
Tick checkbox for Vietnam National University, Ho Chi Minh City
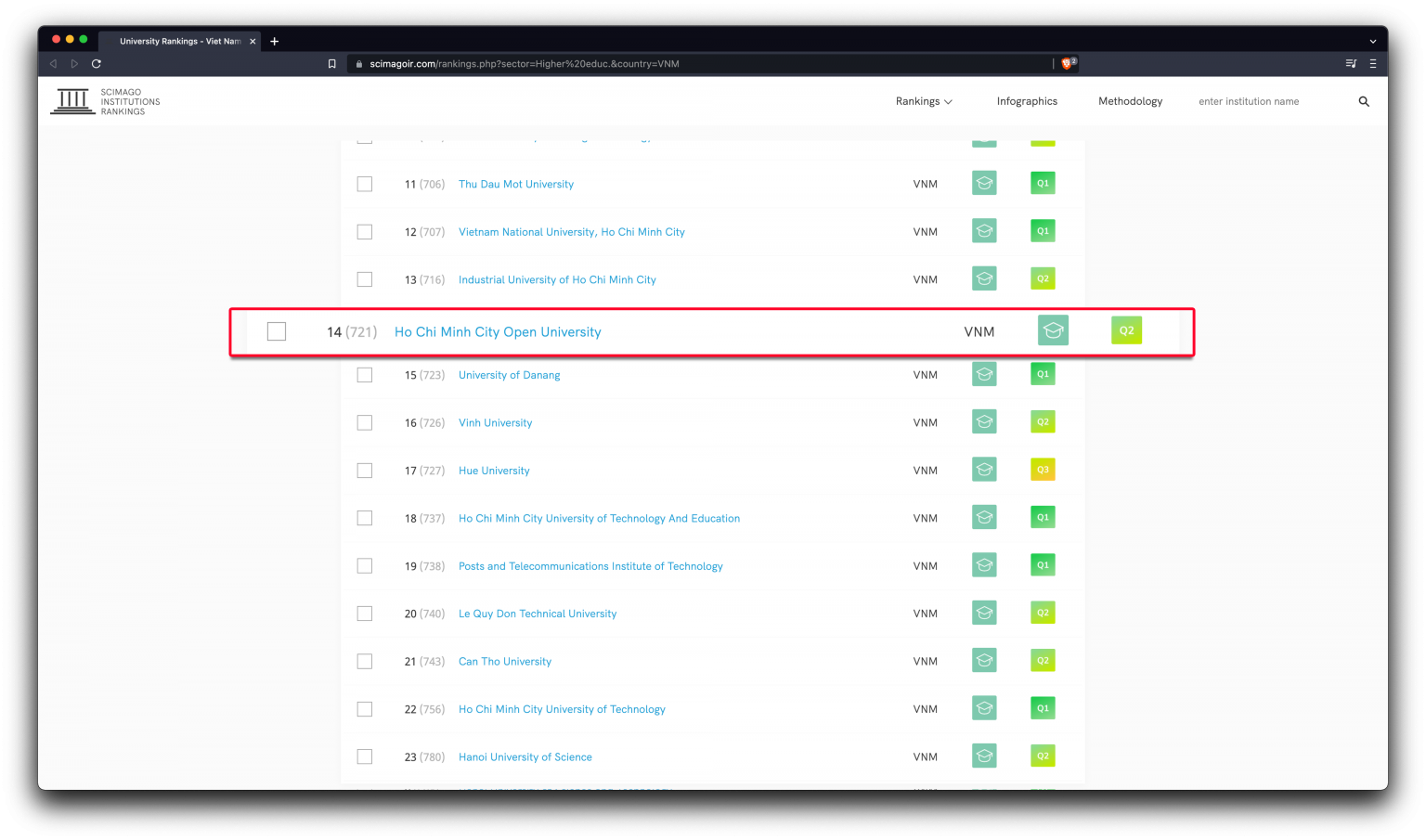pyautogui.click(x=365, y=232)
